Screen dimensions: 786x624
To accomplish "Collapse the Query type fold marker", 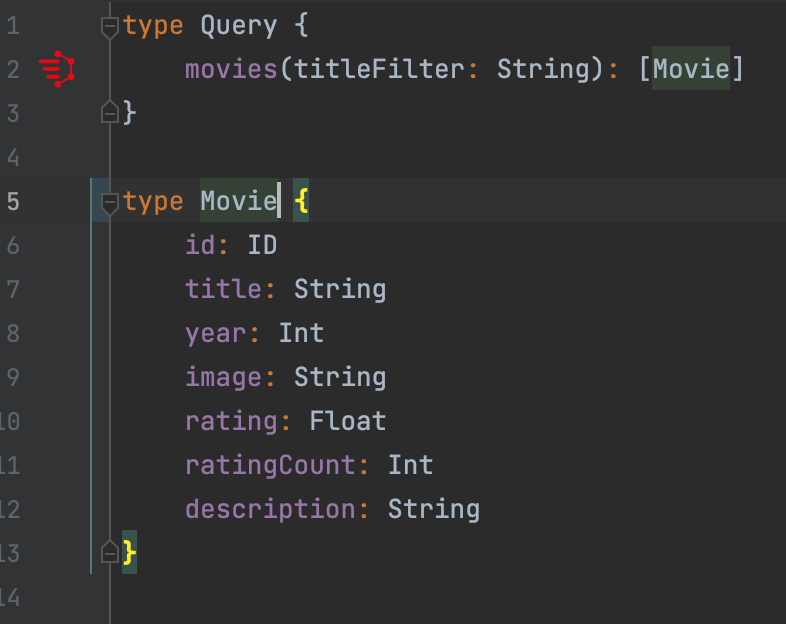I will 110,27.
